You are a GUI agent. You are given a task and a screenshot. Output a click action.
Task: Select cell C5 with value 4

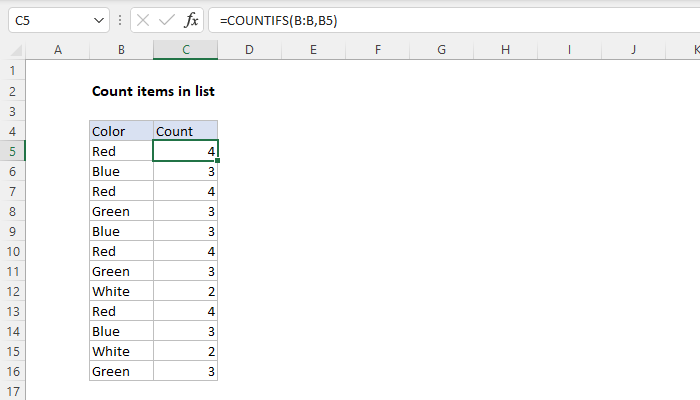(x=186, y=151)
